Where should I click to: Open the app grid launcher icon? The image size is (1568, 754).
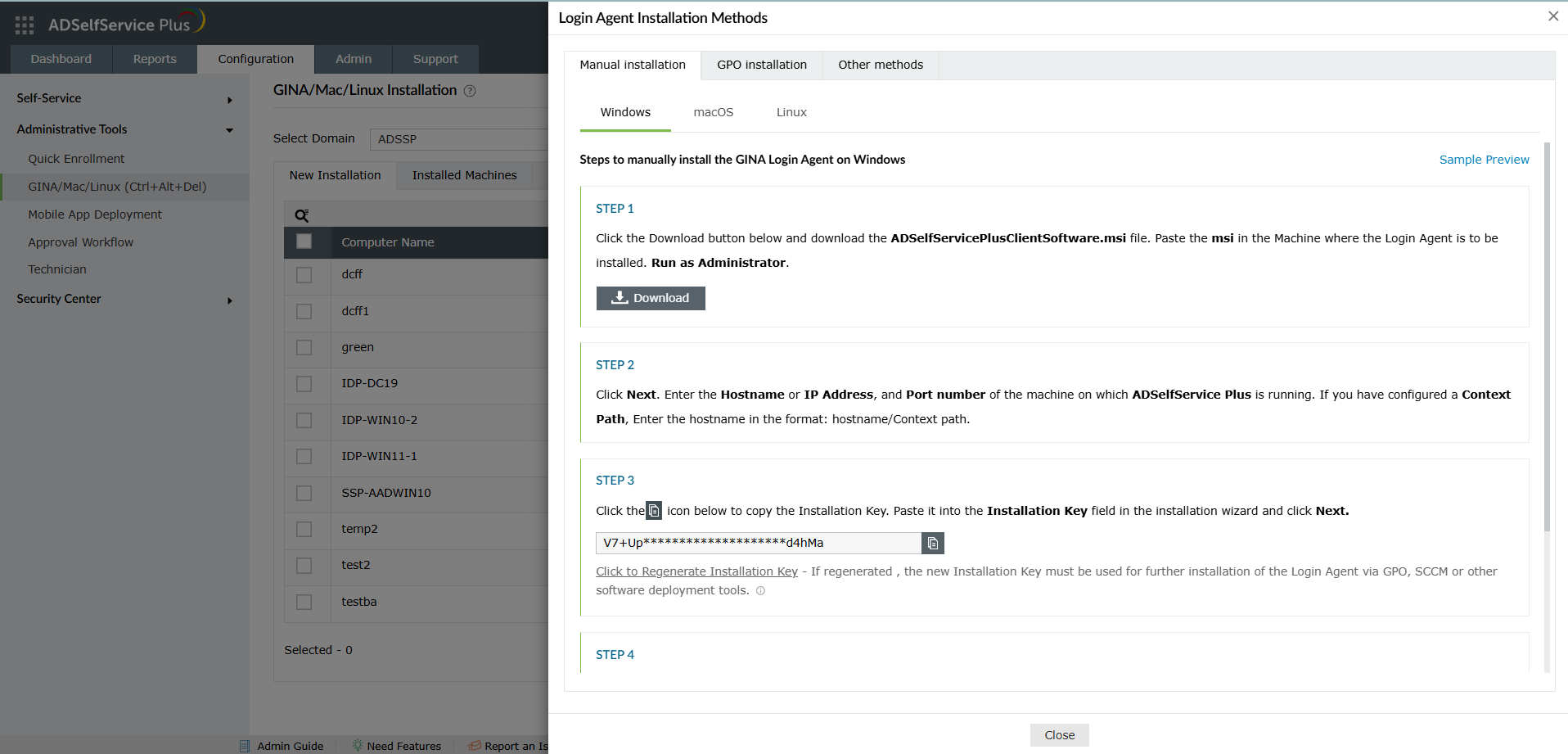click(25, 25)
